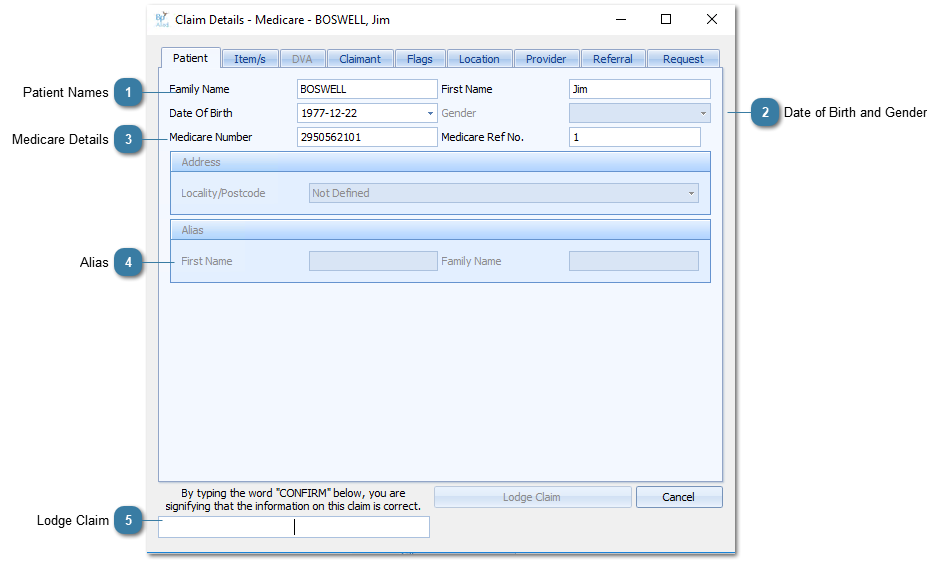Switch to the Patient tab

point(190,58)
